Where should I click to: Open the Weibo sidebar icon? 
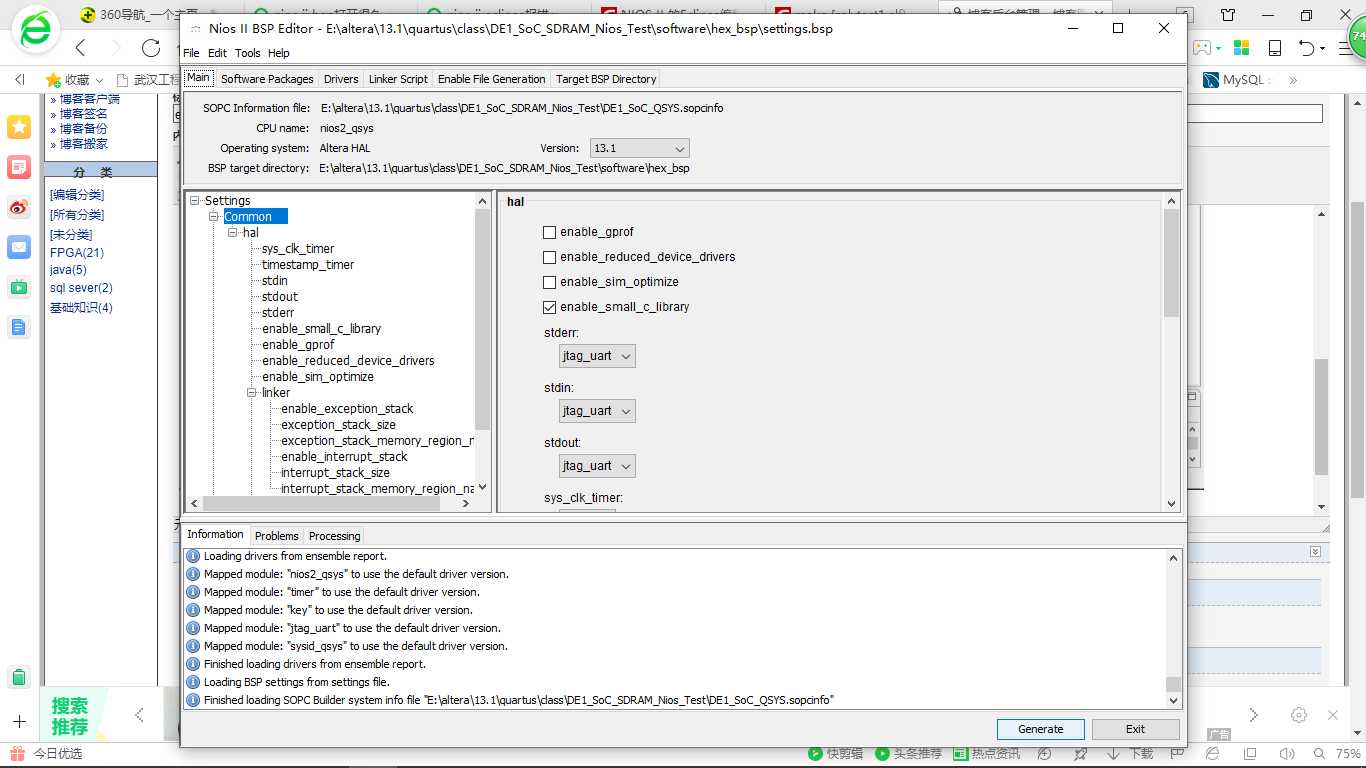click(x=19, y=207)
